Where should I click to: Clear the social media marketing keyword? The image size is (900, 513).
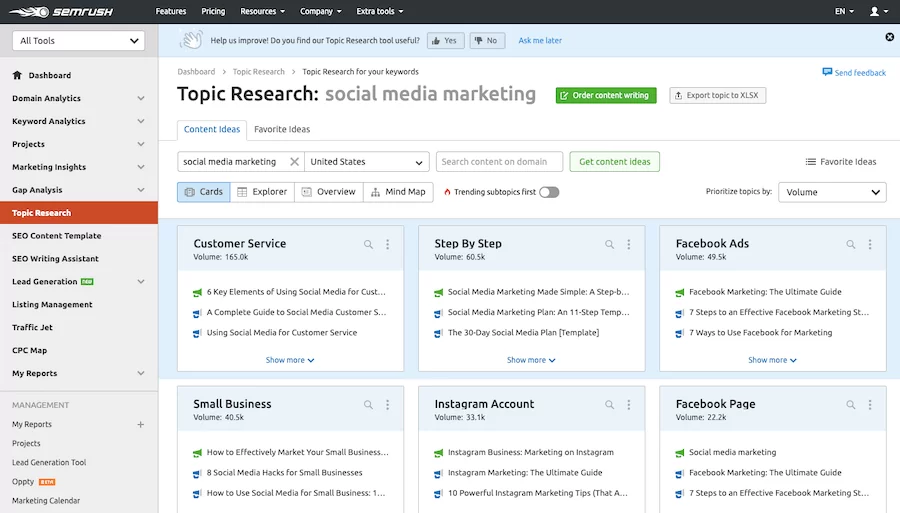(x=294, y=162)
